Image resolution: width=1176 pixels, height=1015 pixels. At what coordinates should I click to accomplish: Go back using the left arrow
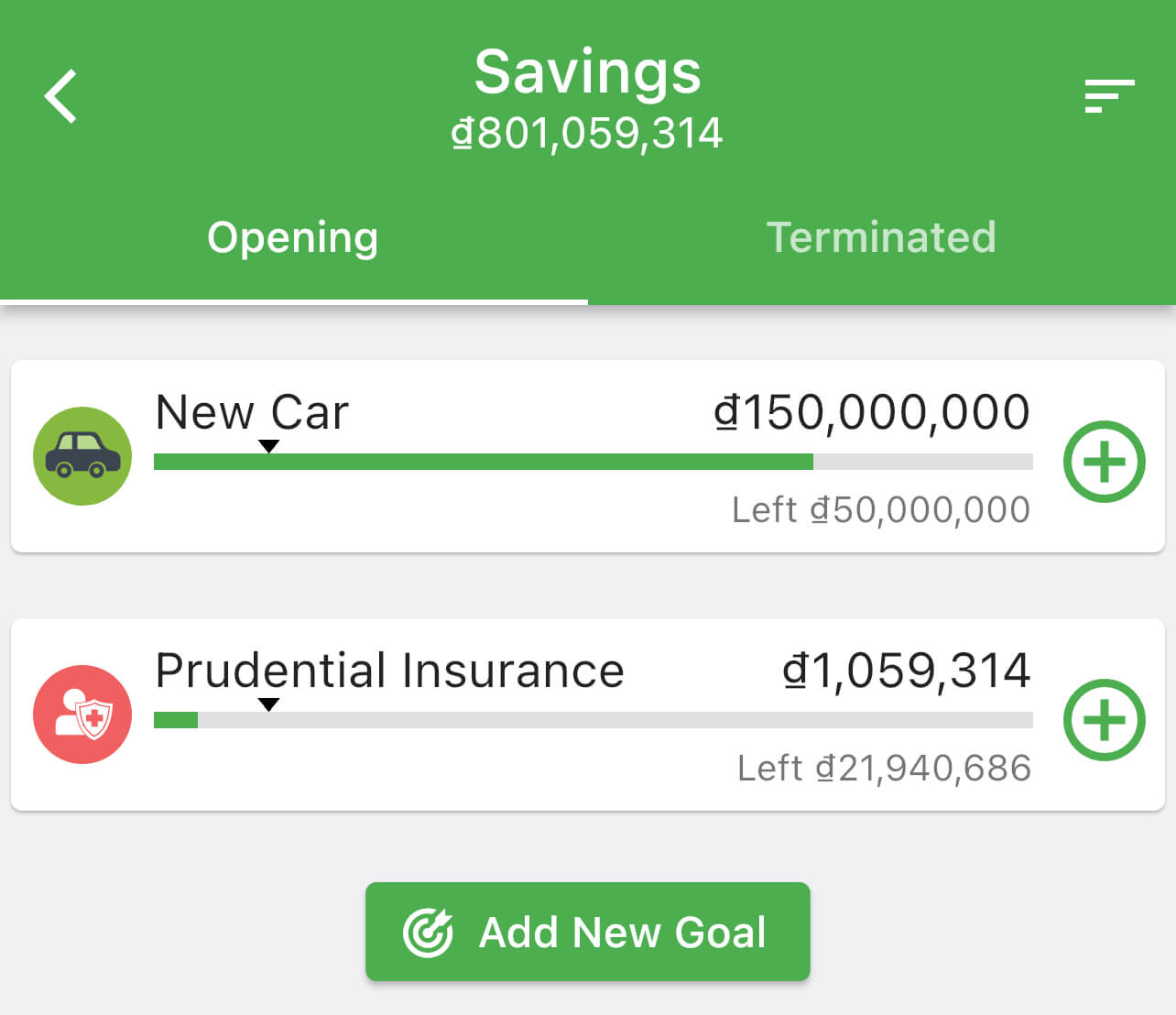pyautogui.click(x=61, y=96)
